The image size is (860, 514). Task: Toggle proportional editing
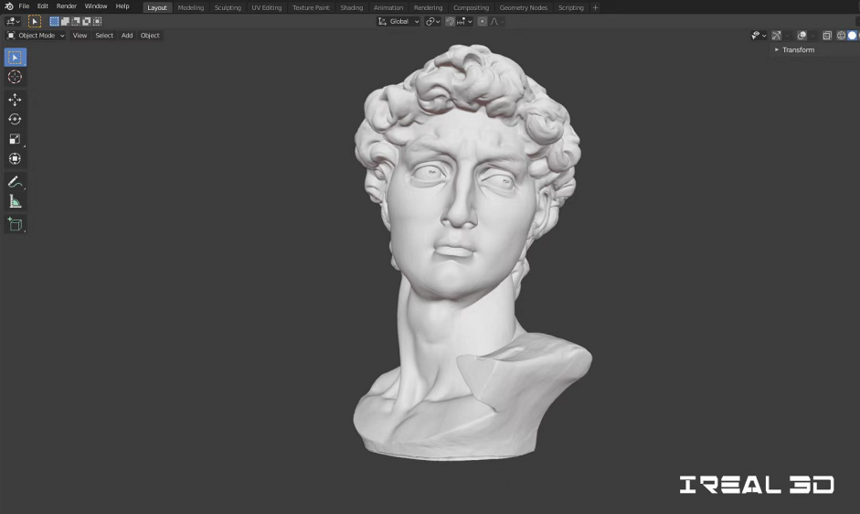click(x=482, y=21)
